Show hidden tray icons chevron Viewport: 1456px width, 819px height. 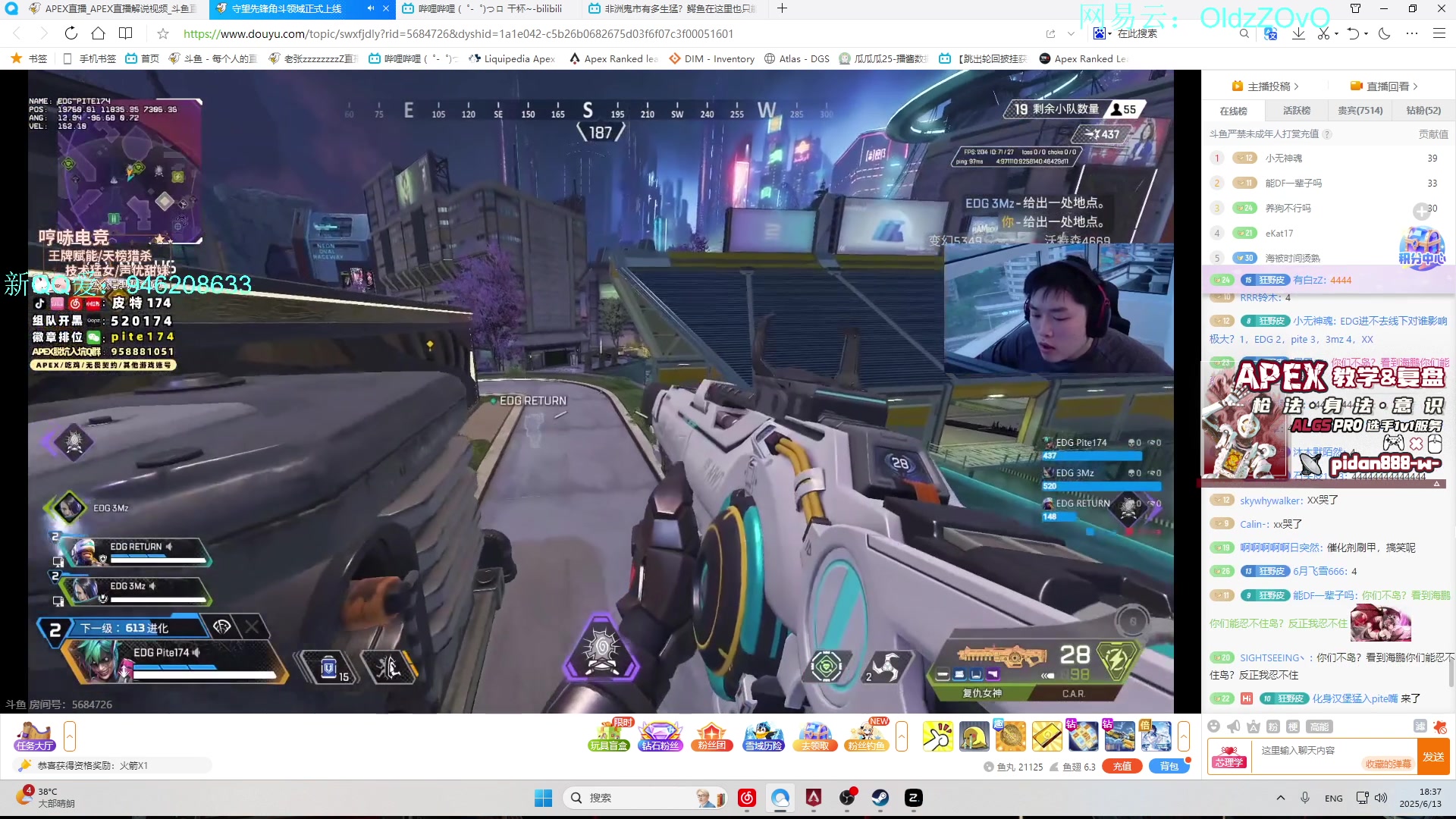[1281, 798]
